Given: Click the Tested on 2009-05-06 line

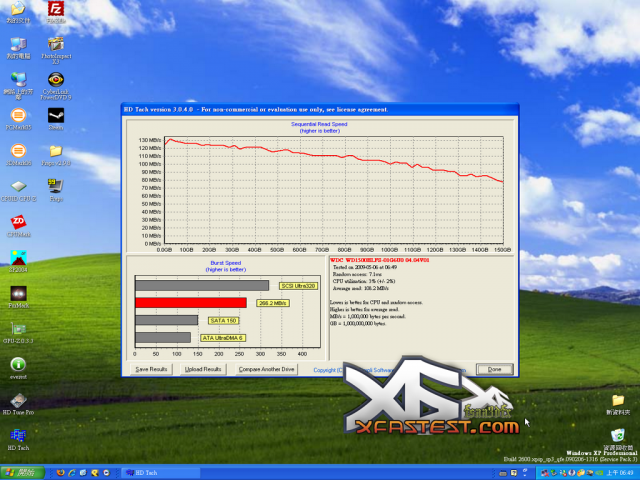Looking at the screenshot, I should (365, 267).
